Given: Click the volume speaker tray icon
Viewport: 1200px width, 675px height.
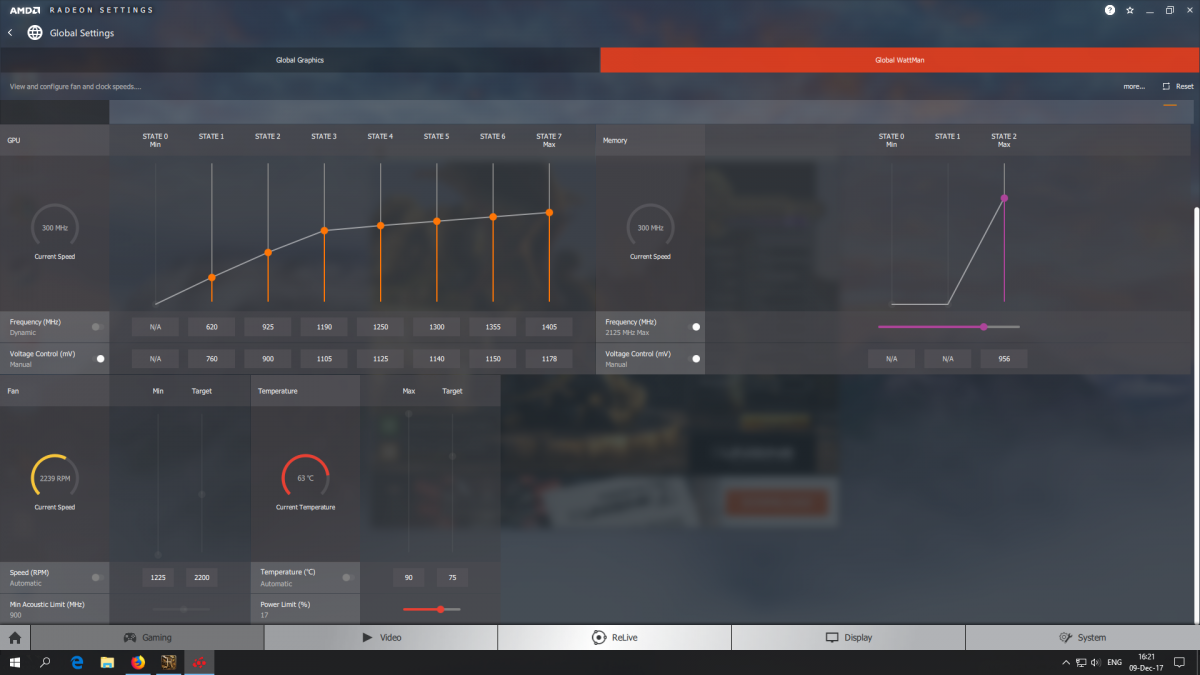Looking at the screenshot, I should point(1096,662).
